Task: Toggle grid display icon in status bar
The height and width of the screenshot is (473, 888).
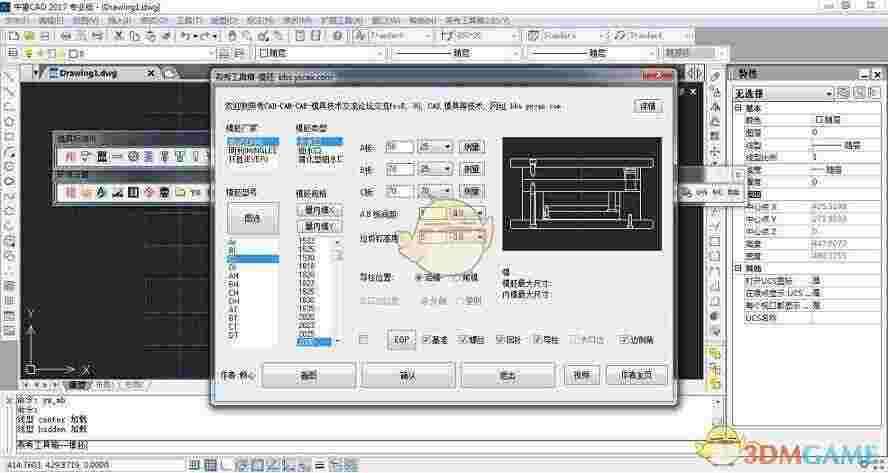Action: (x=210, y=466)
